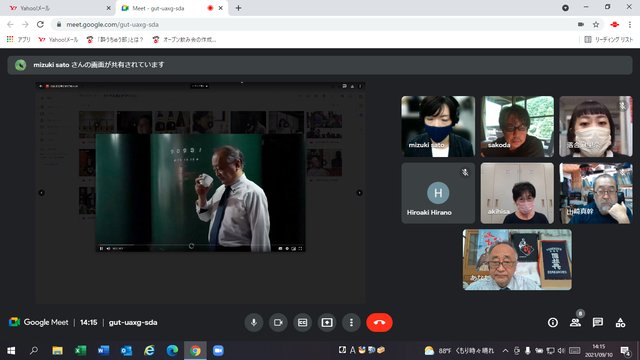Open the notification center icon
This screenshot has width=640, height=360.
625,351
